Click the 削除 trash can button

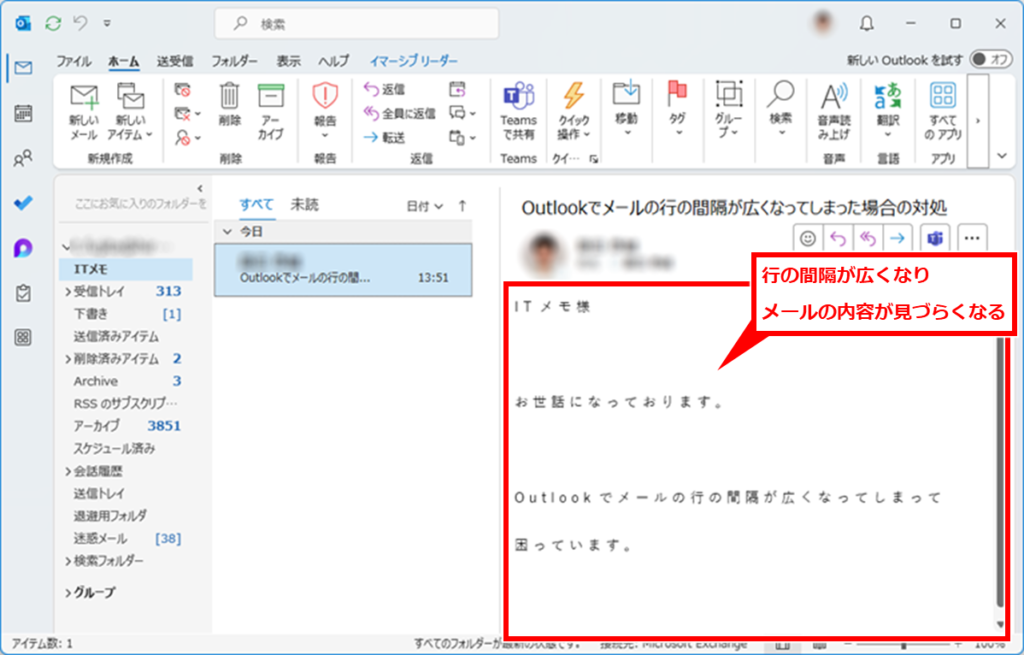point(229,104)
